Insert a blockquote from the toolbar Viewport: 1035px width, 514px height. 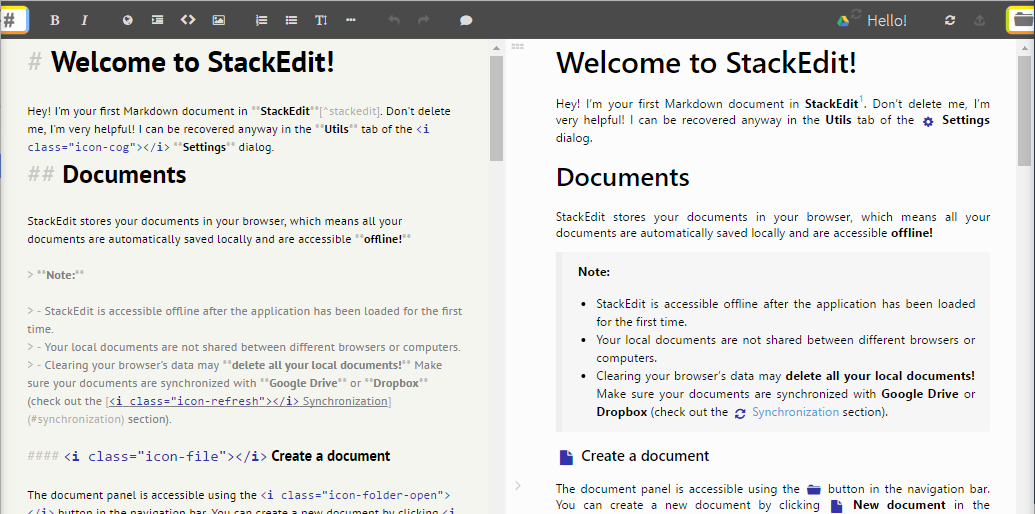(158, 20)
